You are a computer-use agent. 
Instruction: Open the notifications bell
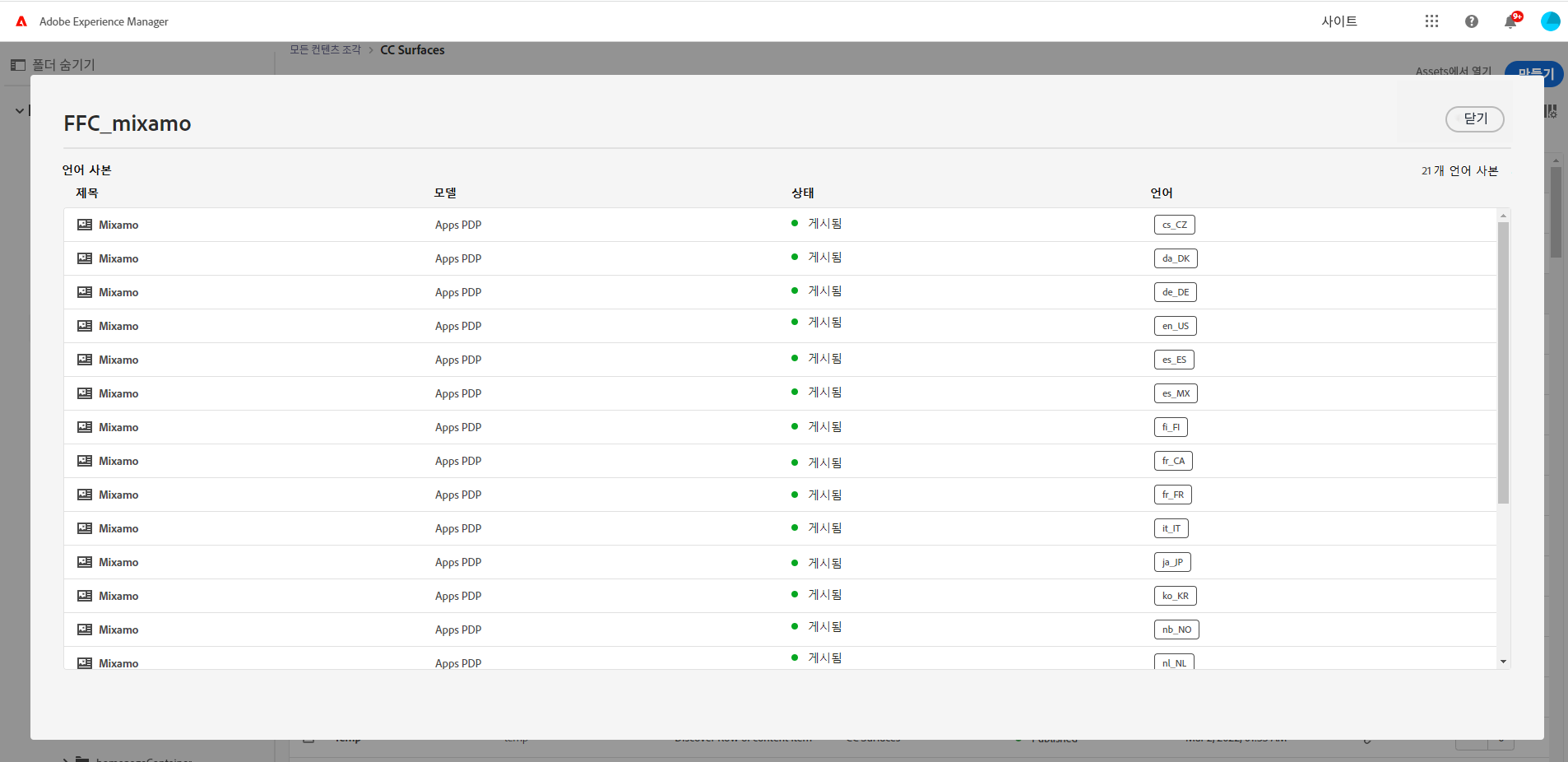click(x=1510, y=21)
